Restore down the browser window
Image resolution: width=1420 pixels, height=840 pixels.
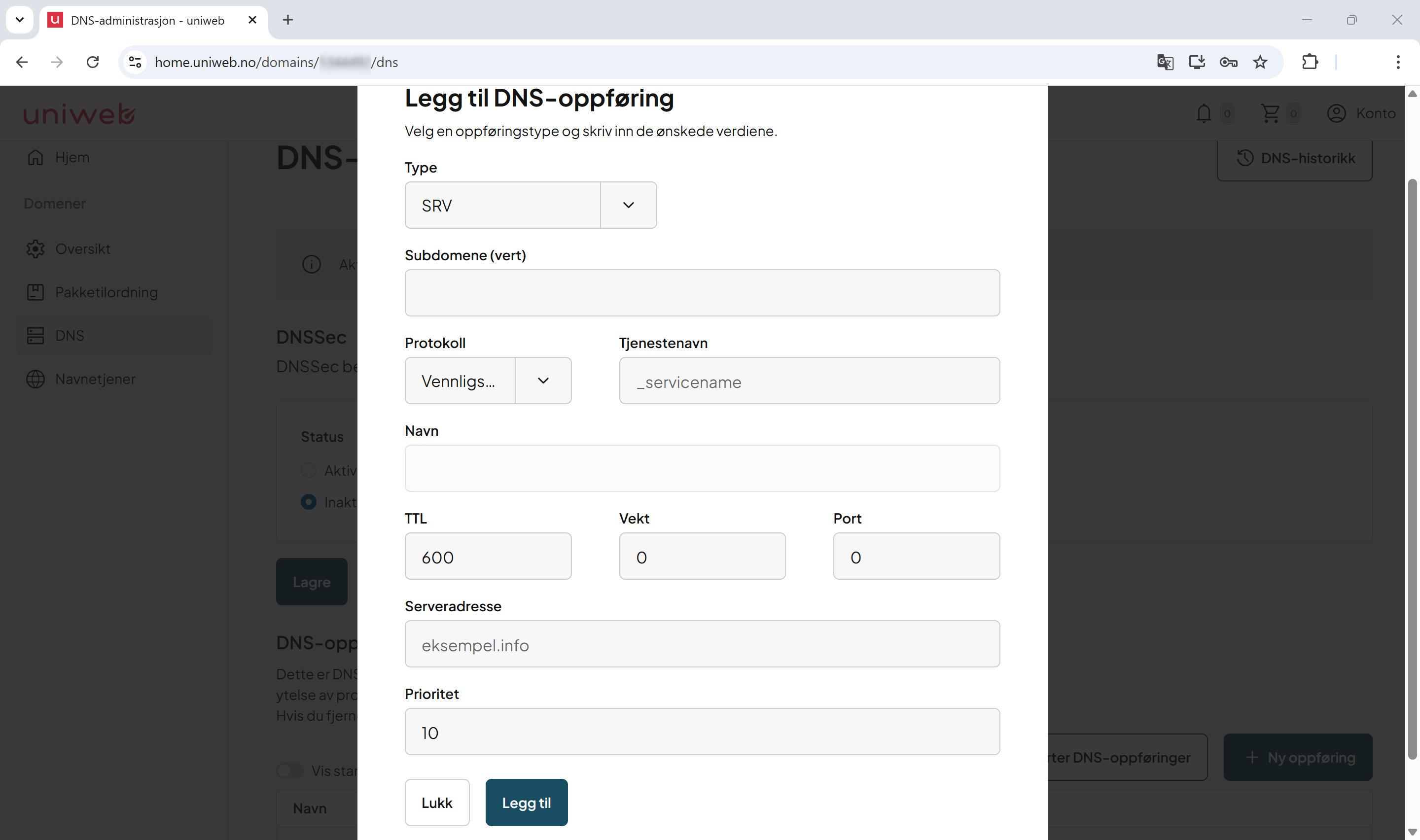1351,20
